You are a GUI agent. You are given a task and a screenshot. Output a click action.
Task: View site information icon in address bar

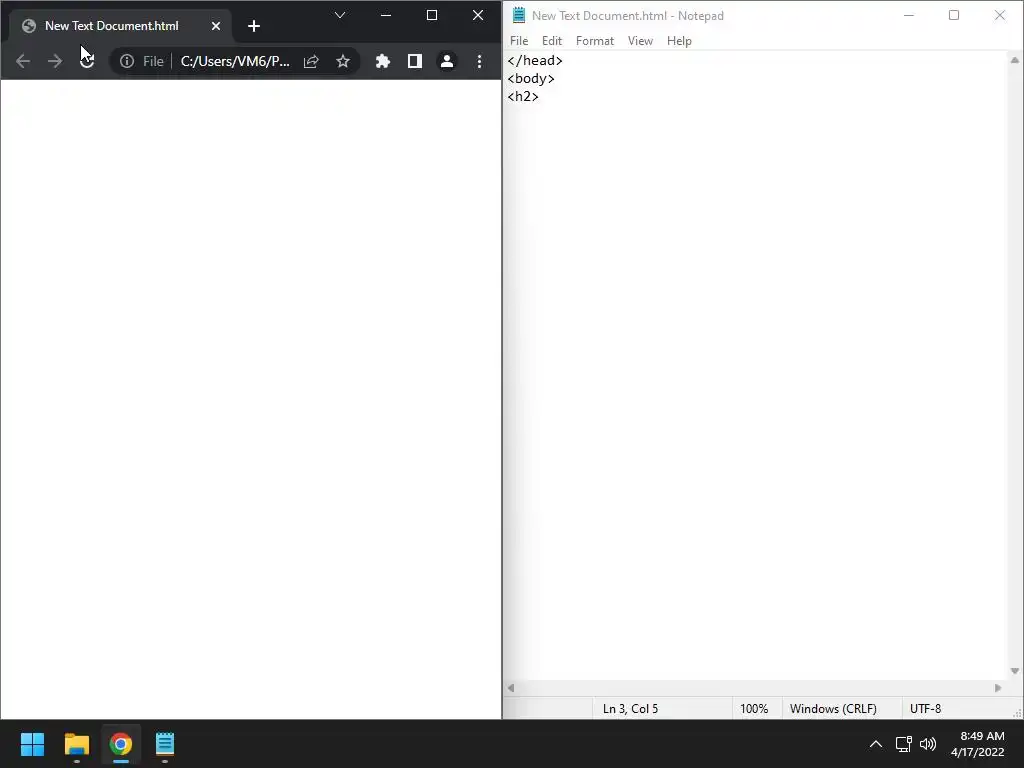coord(127,61)
